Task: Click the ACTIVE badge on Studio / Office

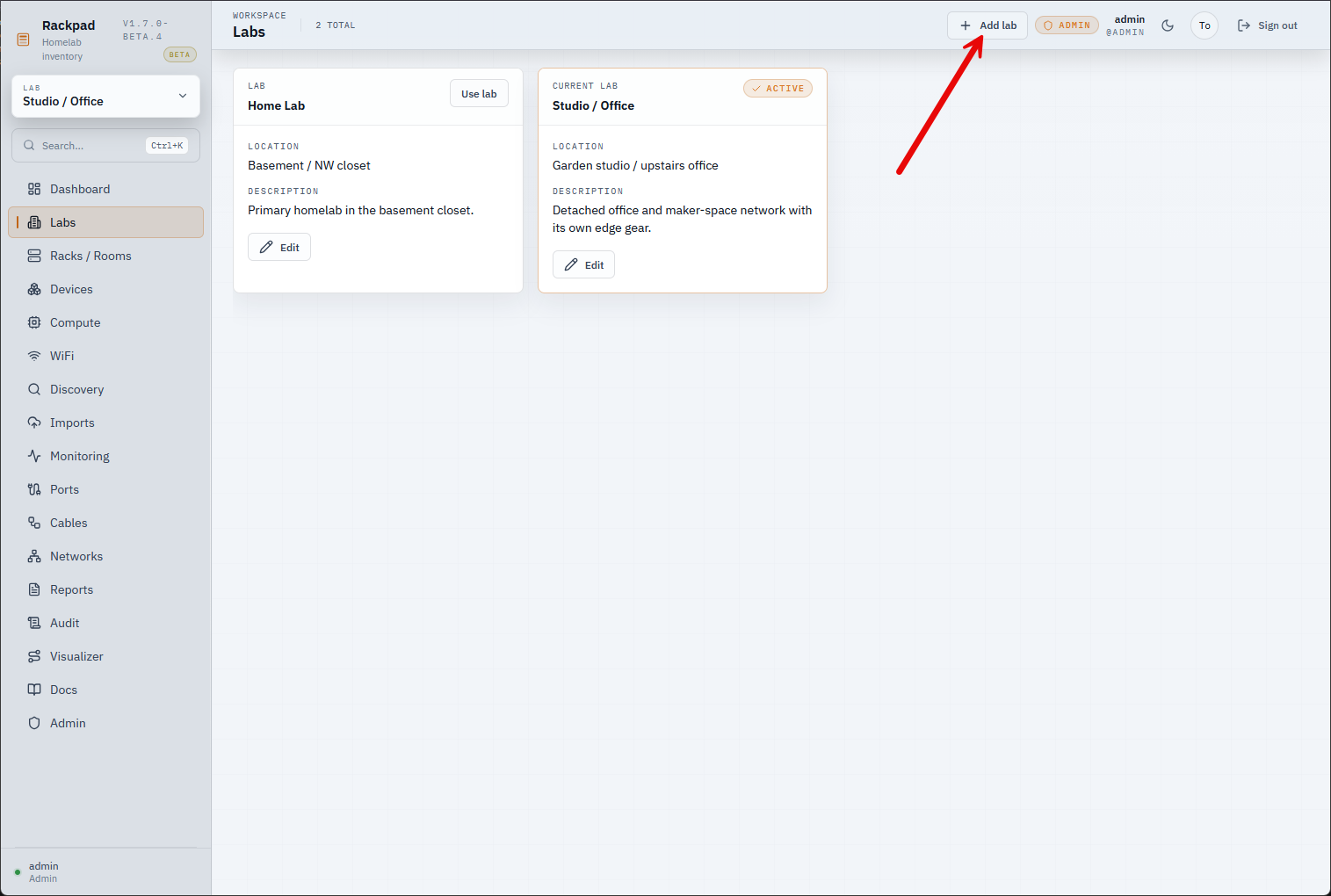Action: pos(778,89)
